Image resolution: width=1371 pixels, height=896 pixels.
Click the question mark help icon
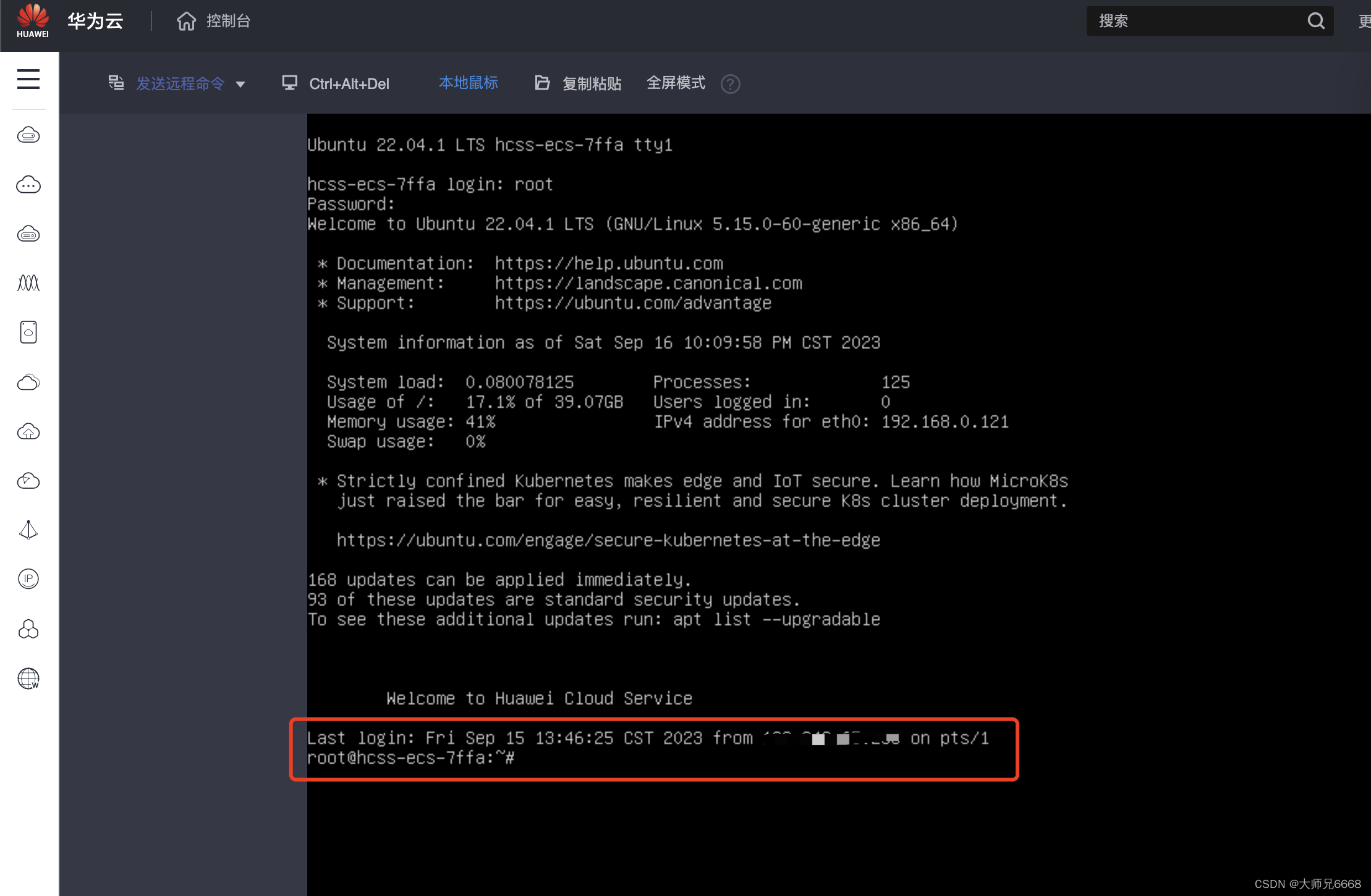pos(731,84)
